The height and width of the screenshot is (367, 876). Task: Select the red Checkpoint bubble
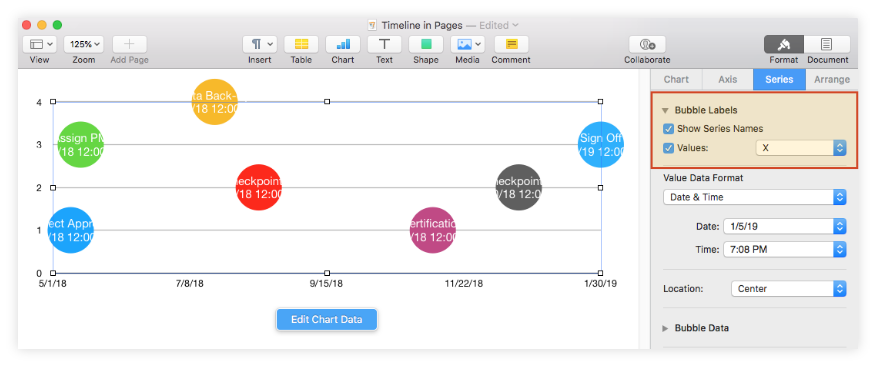pos(259,187)
